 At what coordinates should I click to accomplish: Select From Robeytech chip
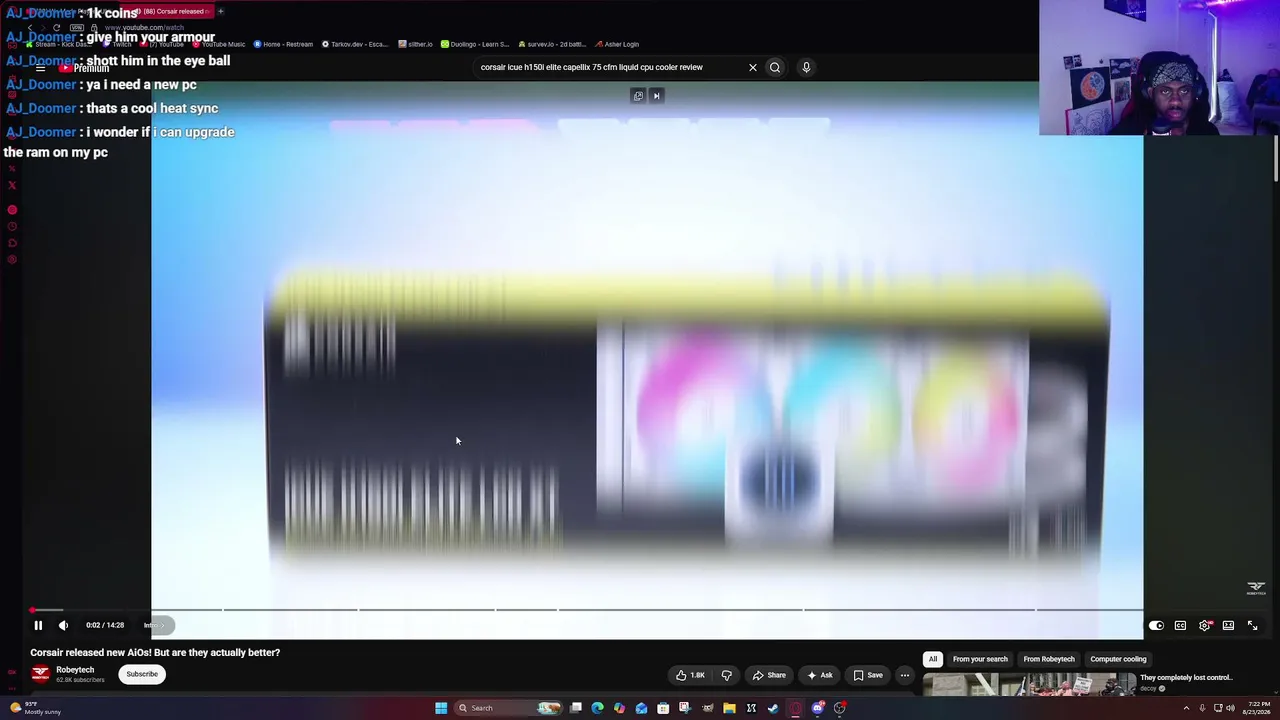click(1049, 659)
